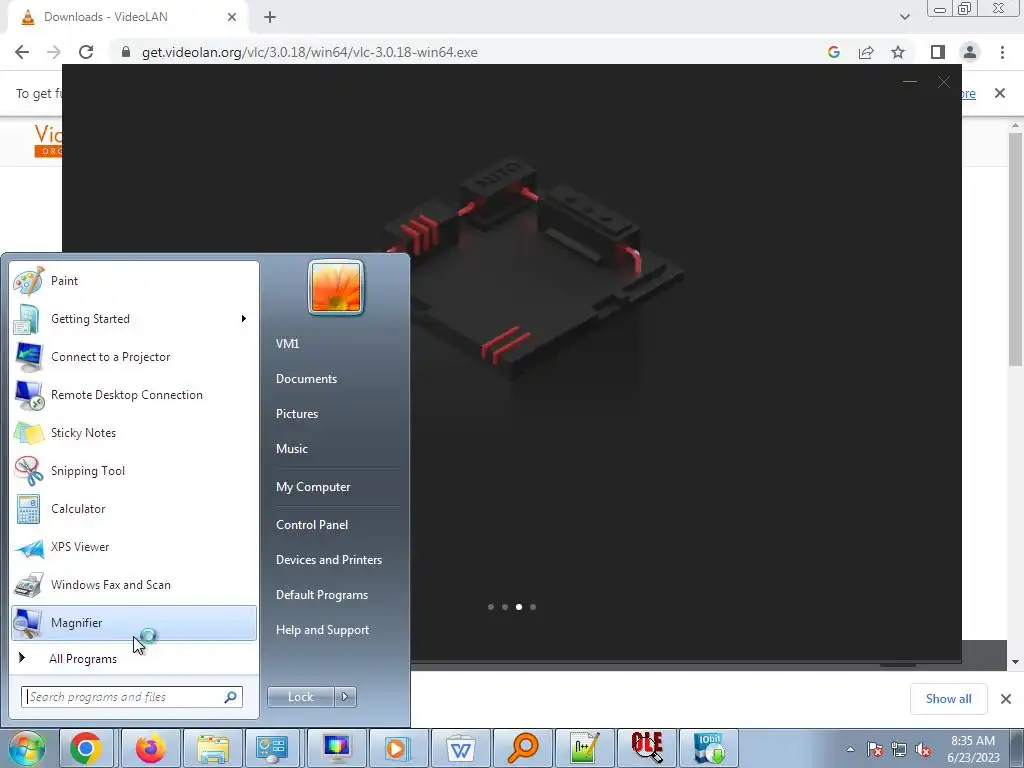Bookmark this tab with star icon
This screenshot has width=1024, height=768.
click(x=898, y=52)
